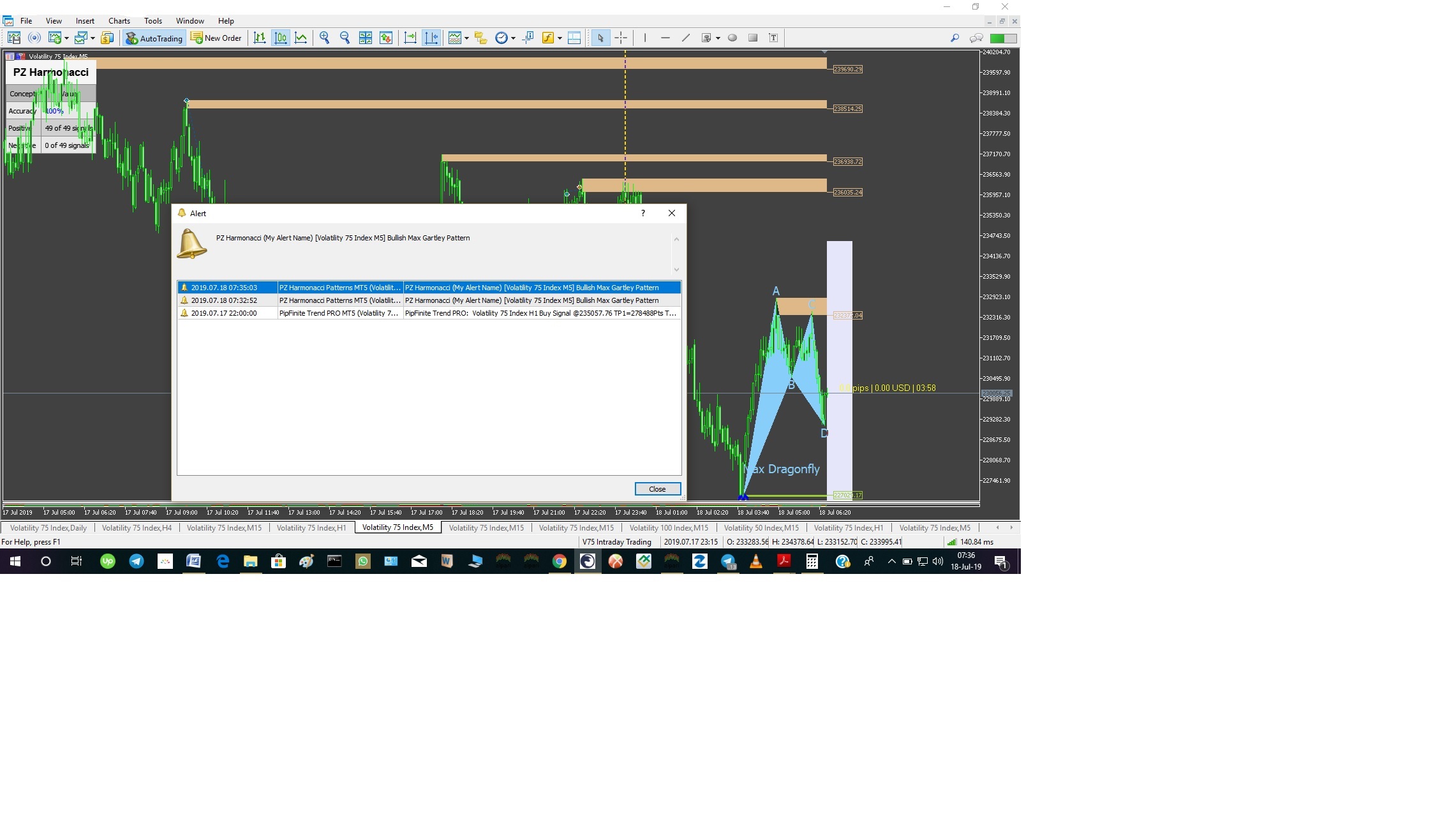The image size is (1456, 815).
Task: Click the zoom out magnifier icon
Action: (x=345, y=38)
